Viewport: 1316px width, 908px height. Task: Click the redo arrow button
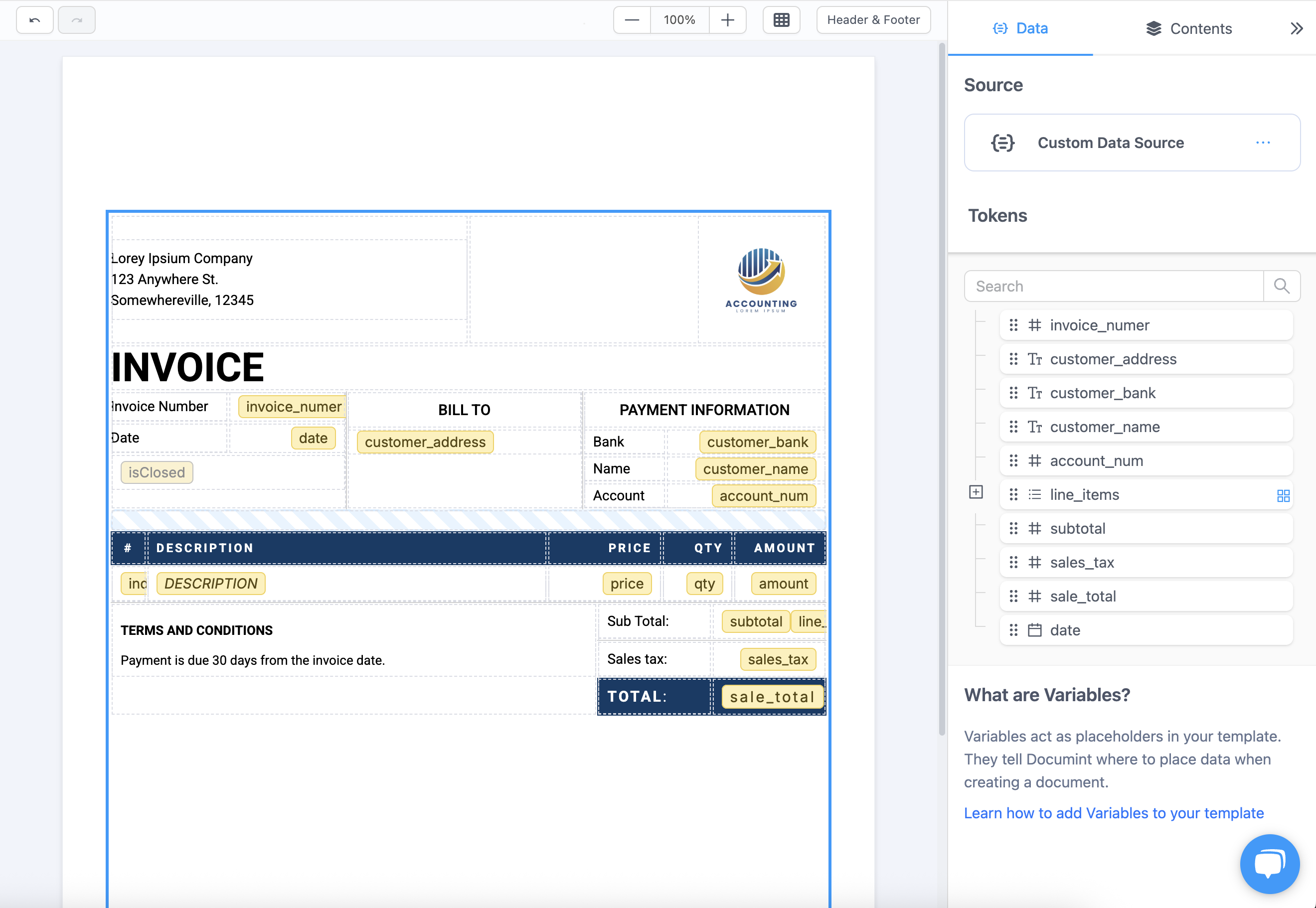point(77,20)
